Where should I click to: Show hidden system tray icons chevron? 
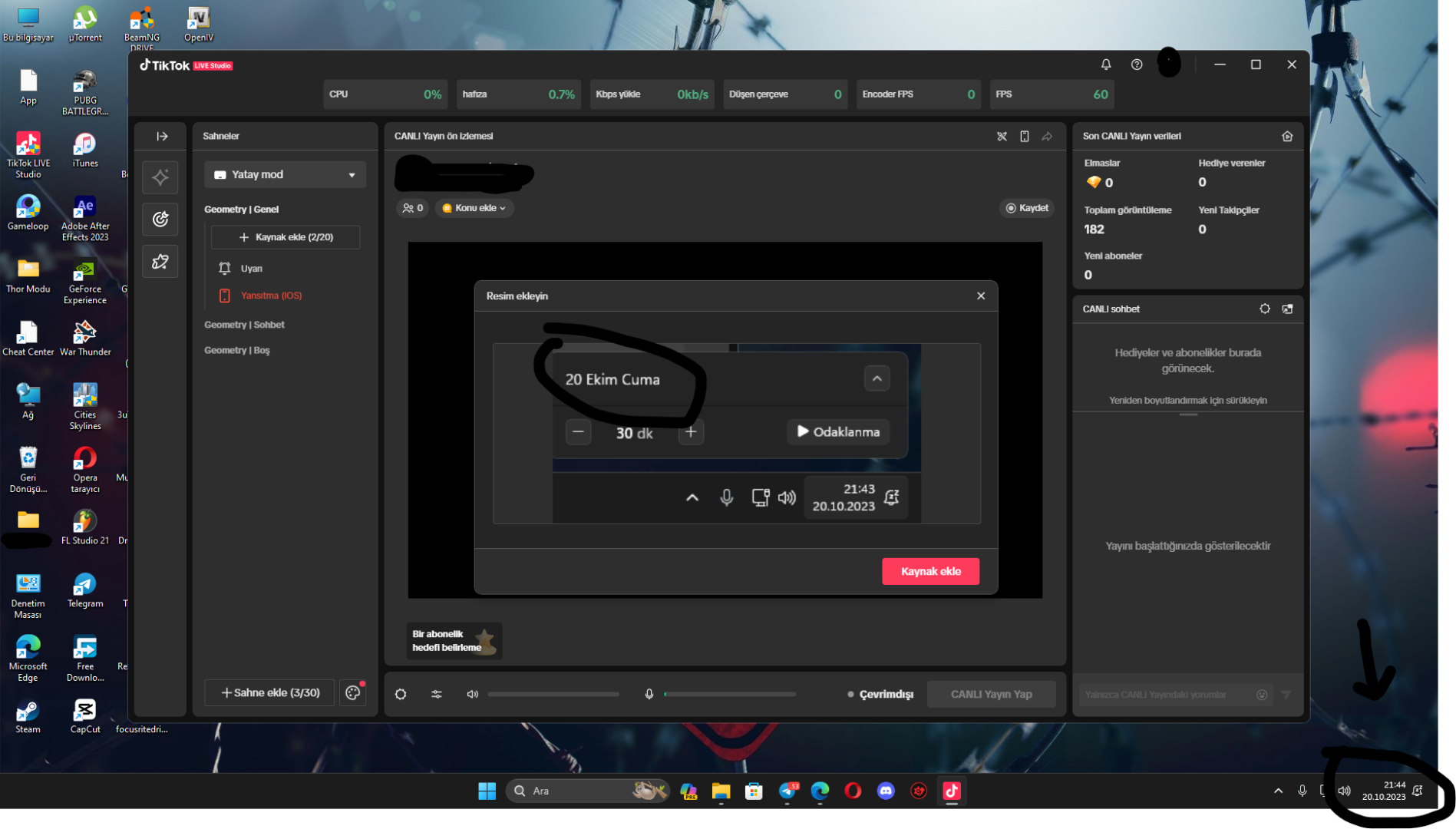pos(1278,791)
